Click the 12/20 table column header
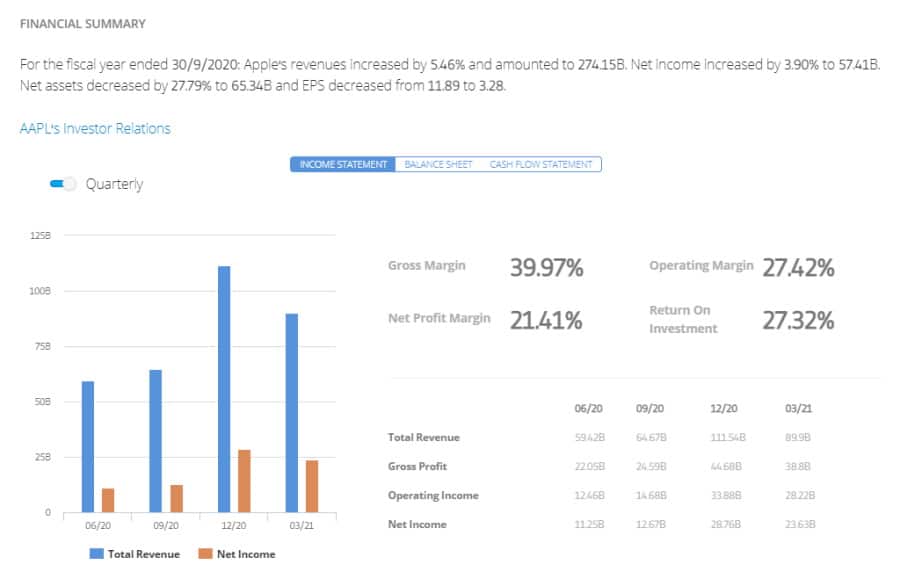This screenshot has height=572, width=900. point(724,408)
